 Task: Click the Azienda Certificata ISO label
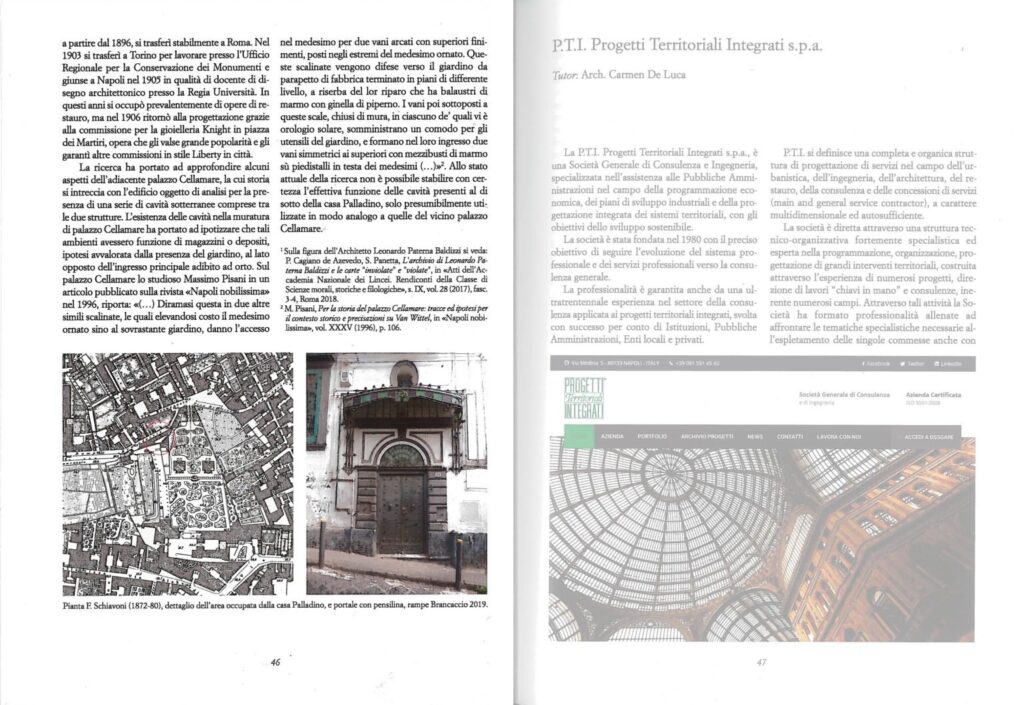(933, 396)
